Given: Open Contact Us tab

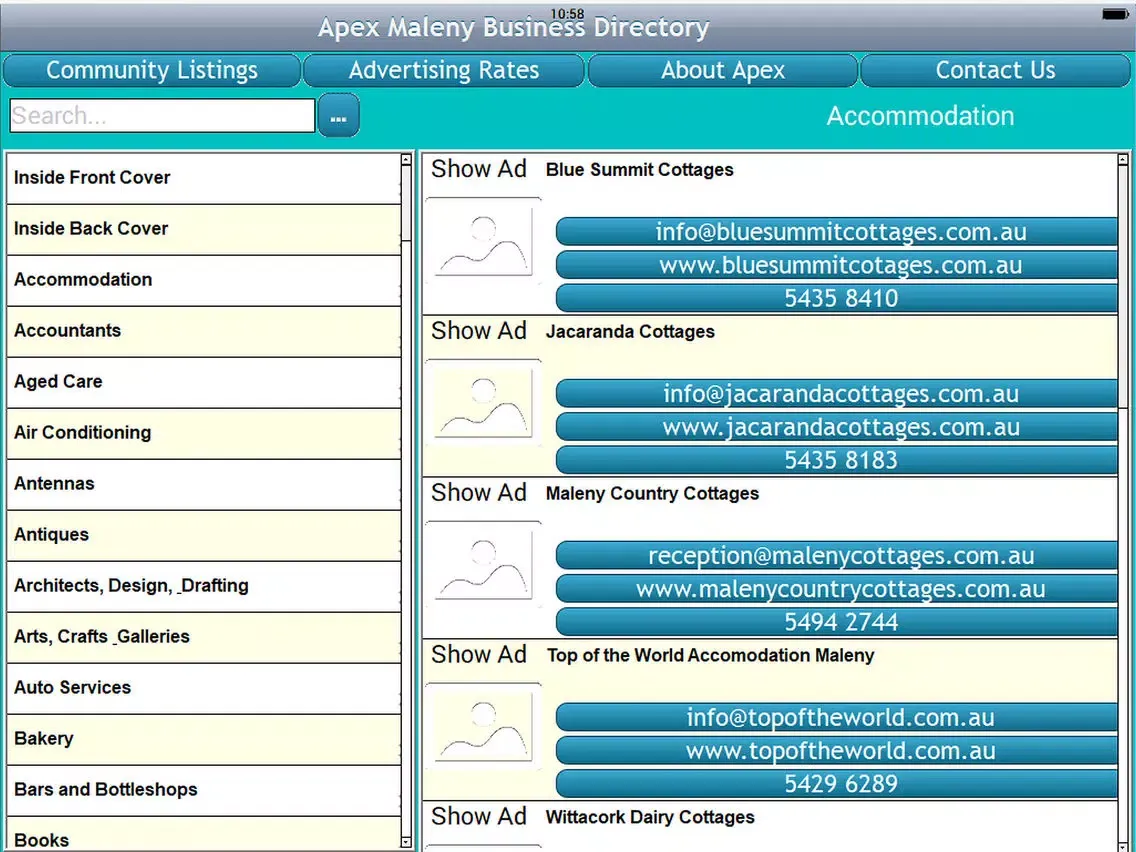Looking at the screenshot, I should 995,70.
